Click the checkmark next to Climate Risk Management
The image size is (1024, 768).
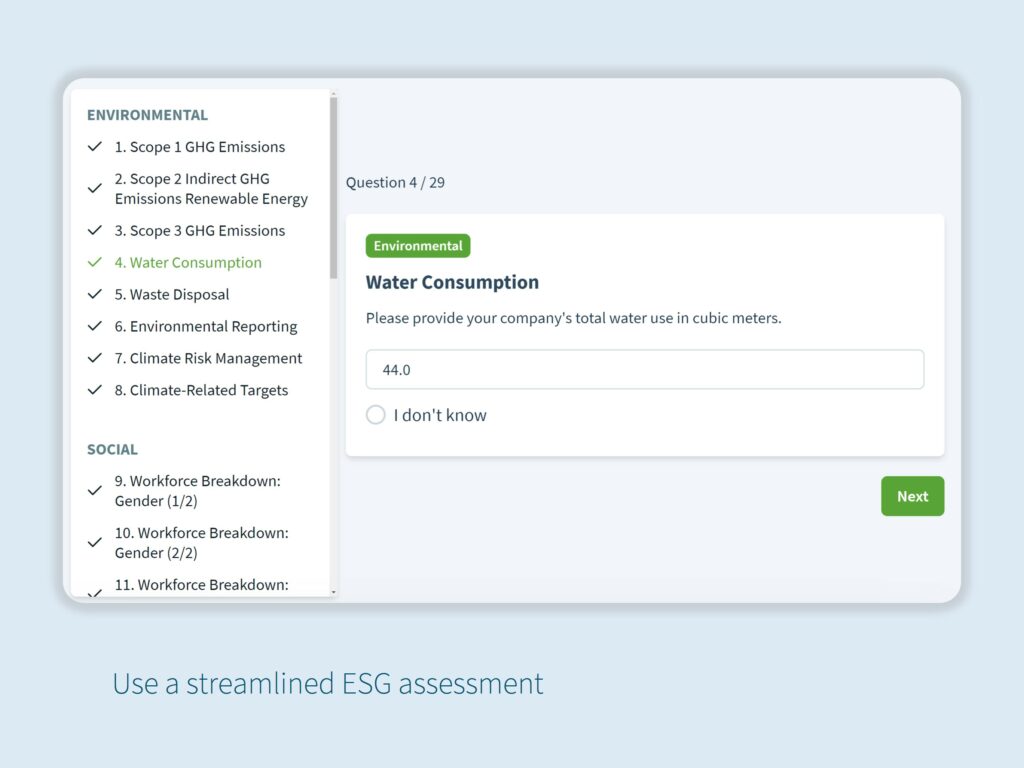tap(95, 359)
